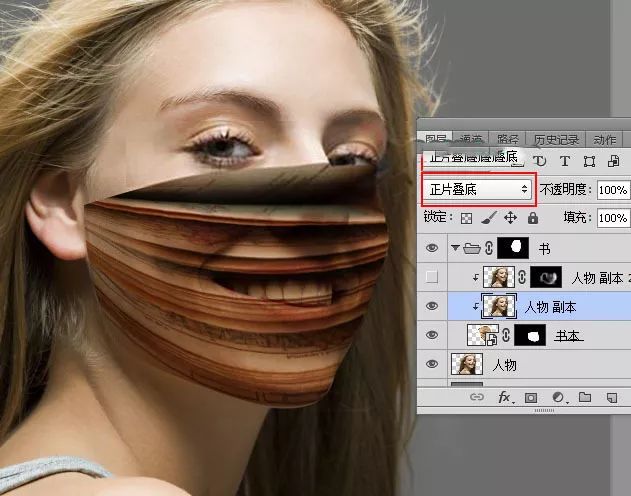This screenshot has width=631, height=496.
Task: Hide the 书 group layer
Action: click(x=432, y=248)
